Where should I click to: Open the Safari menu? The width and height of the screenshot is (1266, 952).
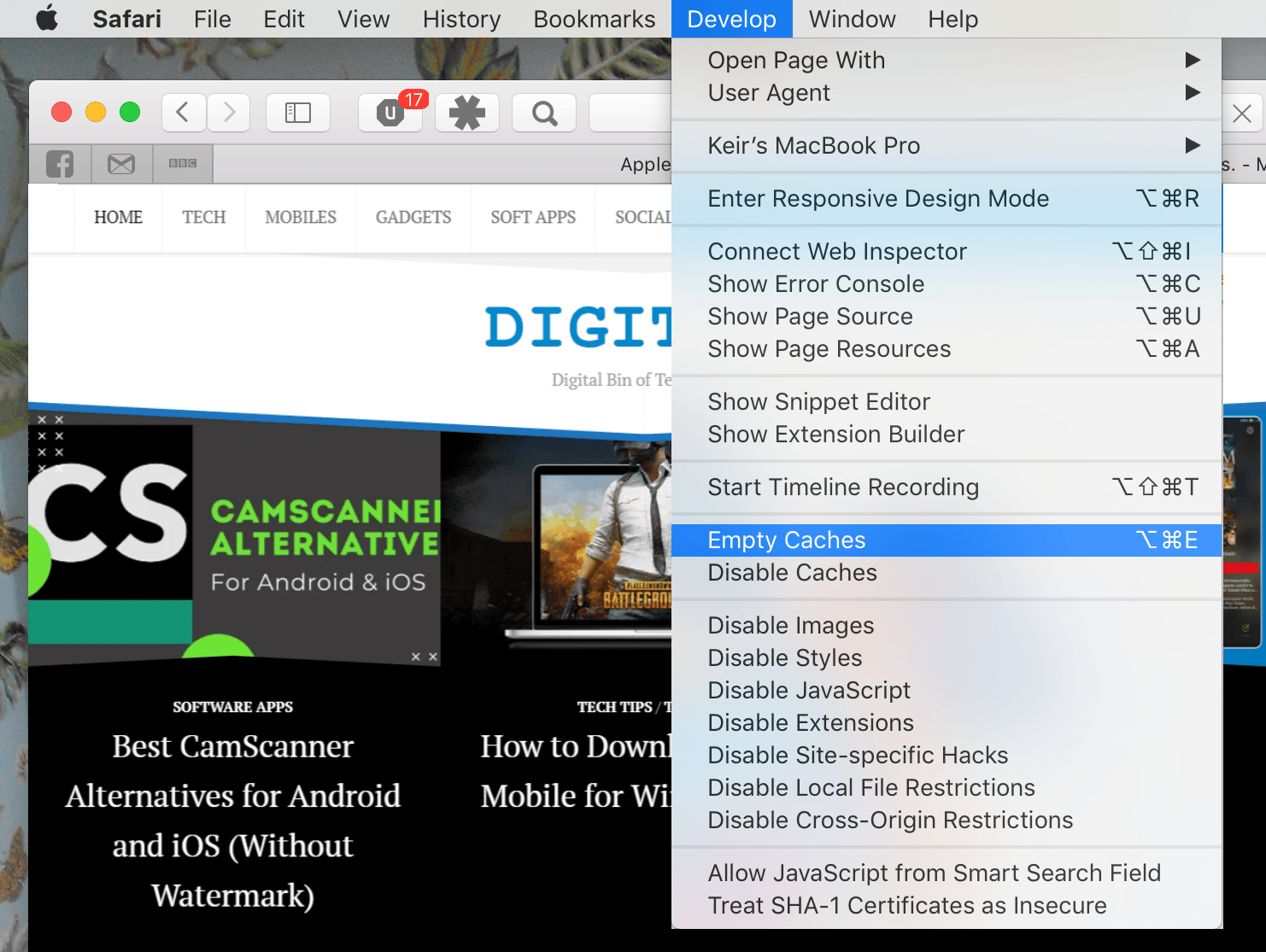coord(126,19)
